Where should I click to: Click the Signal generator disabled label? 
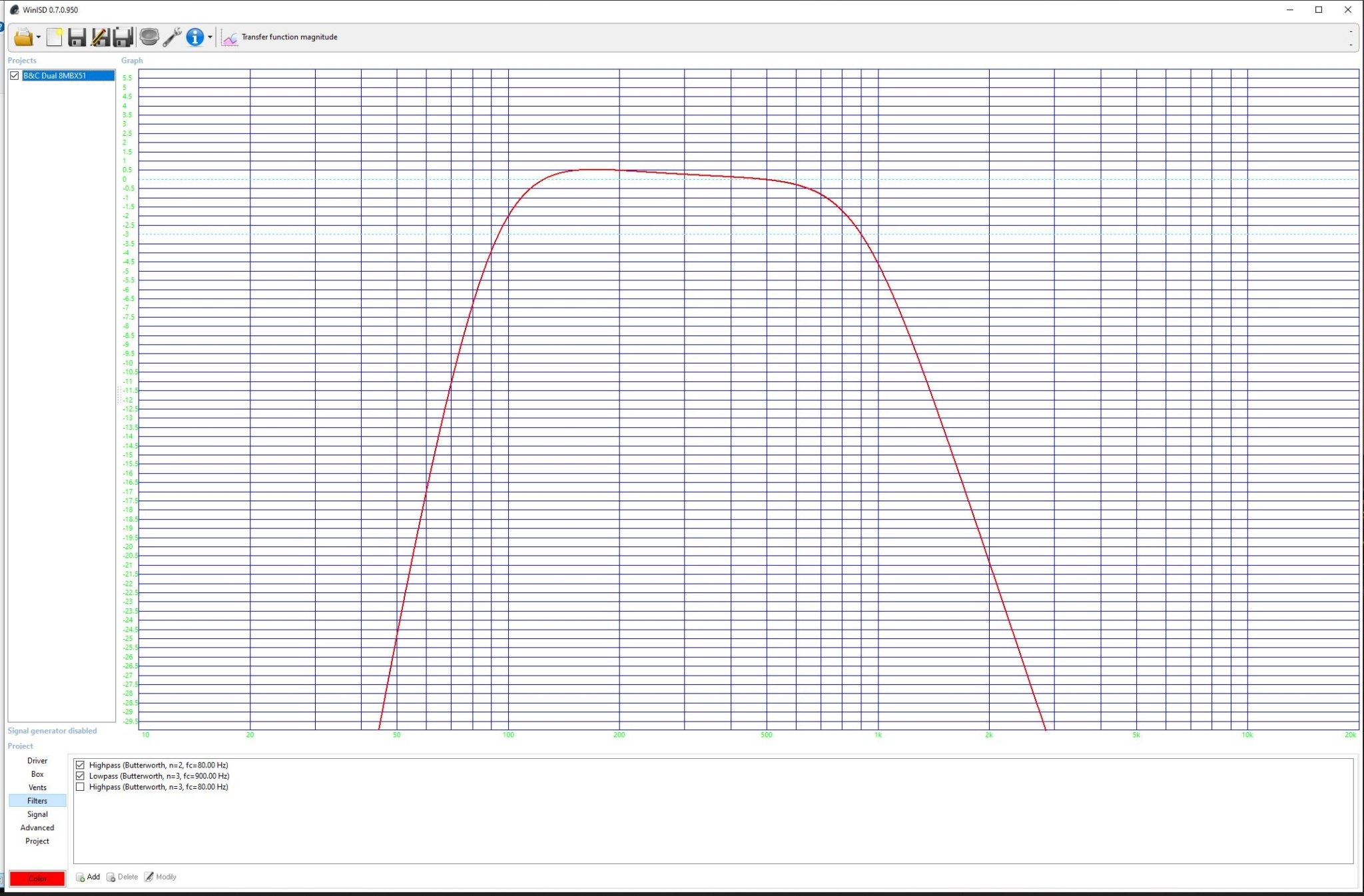pos(52,731)
